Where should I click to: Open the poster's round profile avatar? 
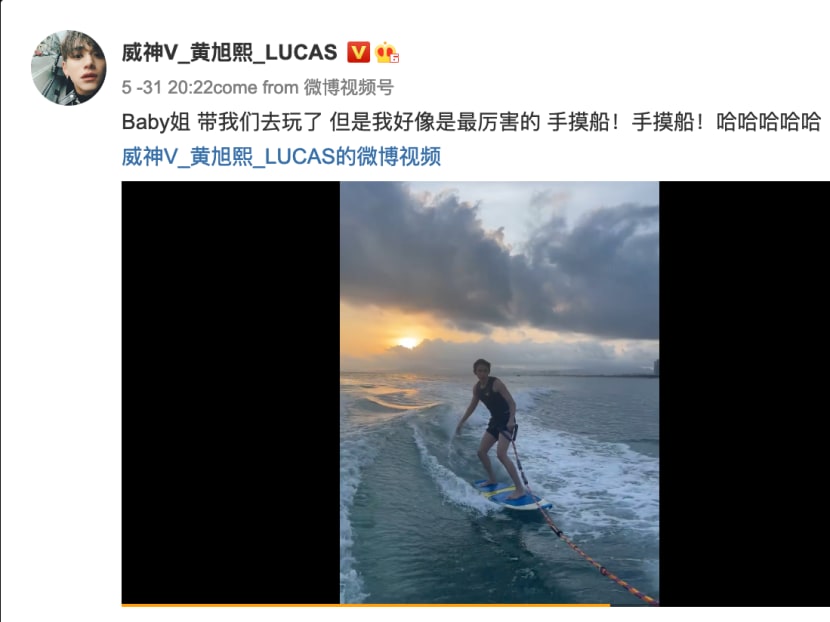[x=68, y=68]
